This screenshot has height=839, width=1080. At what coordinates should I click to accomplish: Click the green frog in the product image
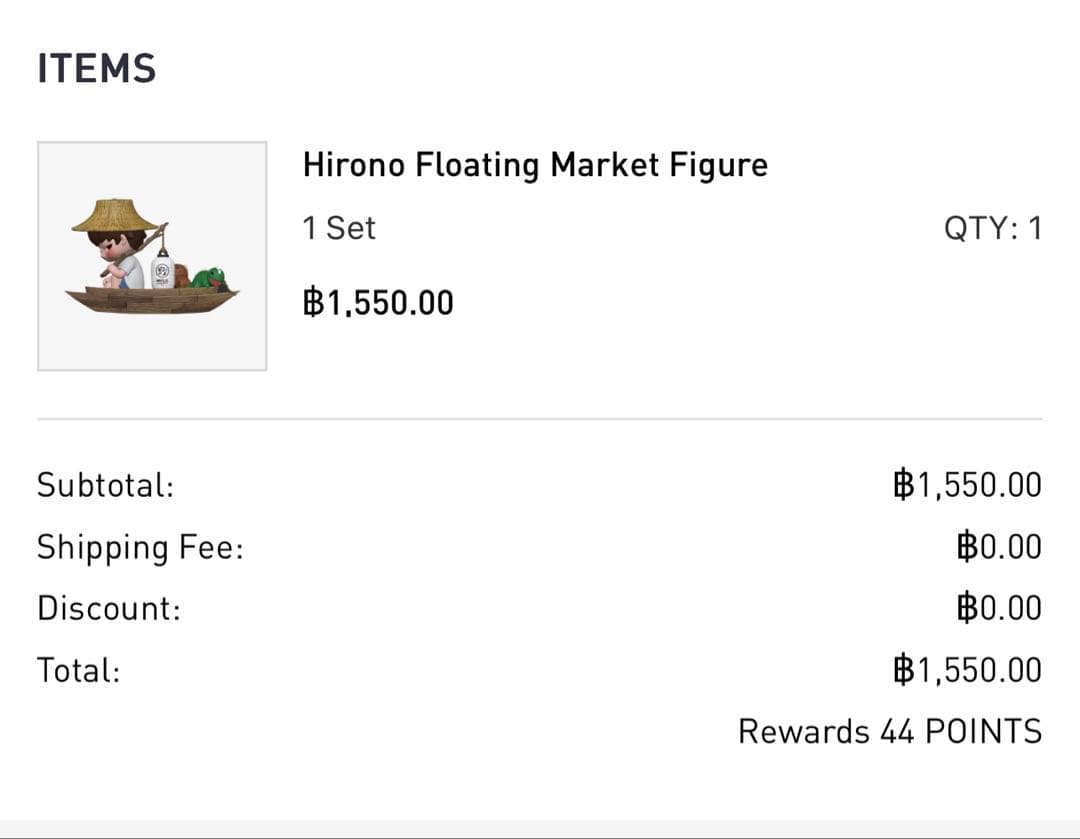point(210,278)
